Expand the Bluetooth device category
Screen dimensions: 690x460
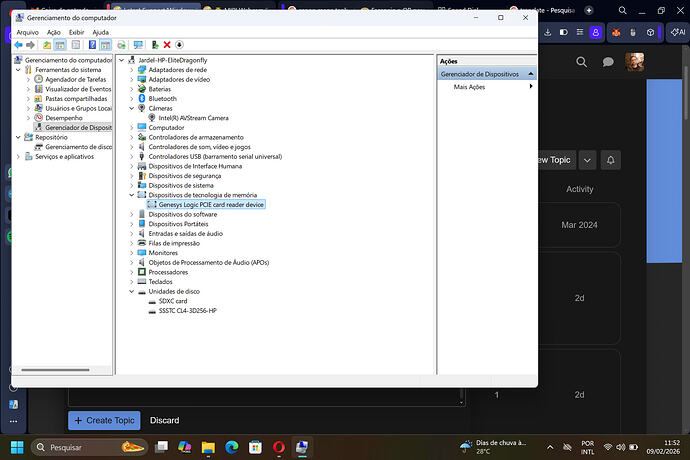131,99
